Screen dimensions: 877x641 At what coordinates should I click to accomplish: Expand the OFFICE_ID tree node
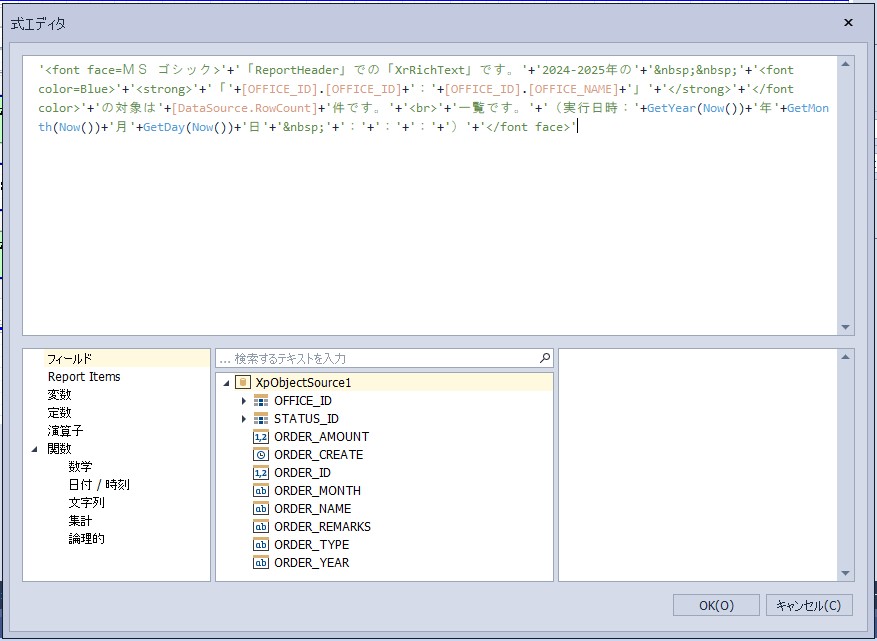coord(243,401)
